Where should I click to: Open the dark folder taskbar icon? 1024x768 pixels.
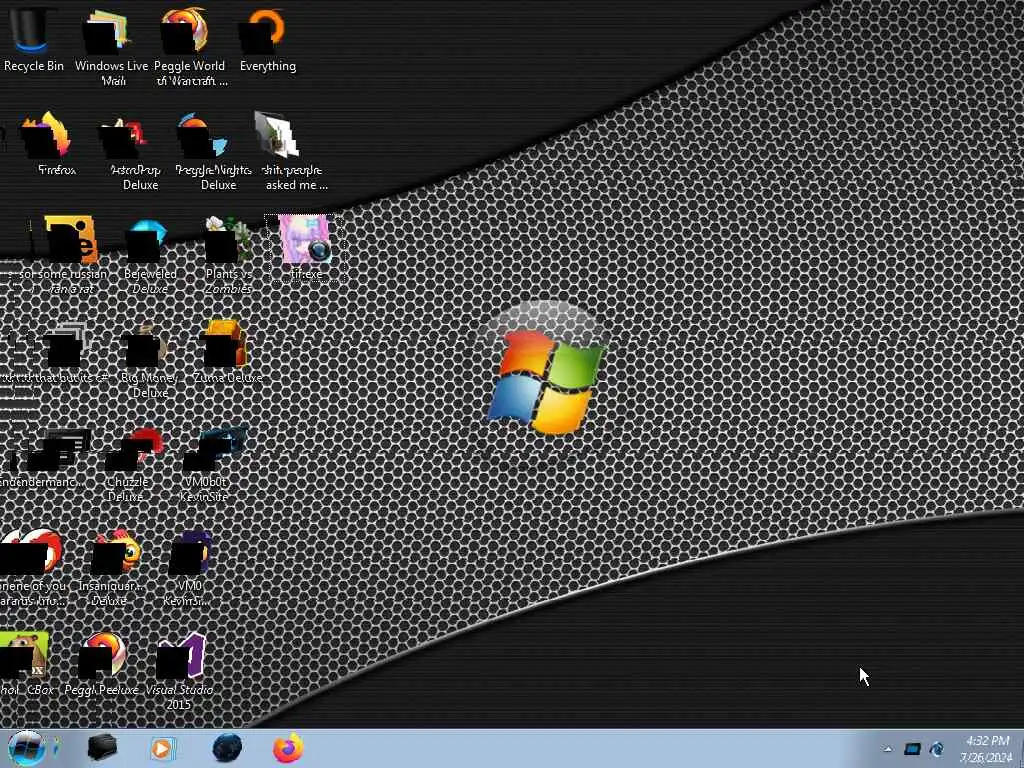[x=102, y=748]
